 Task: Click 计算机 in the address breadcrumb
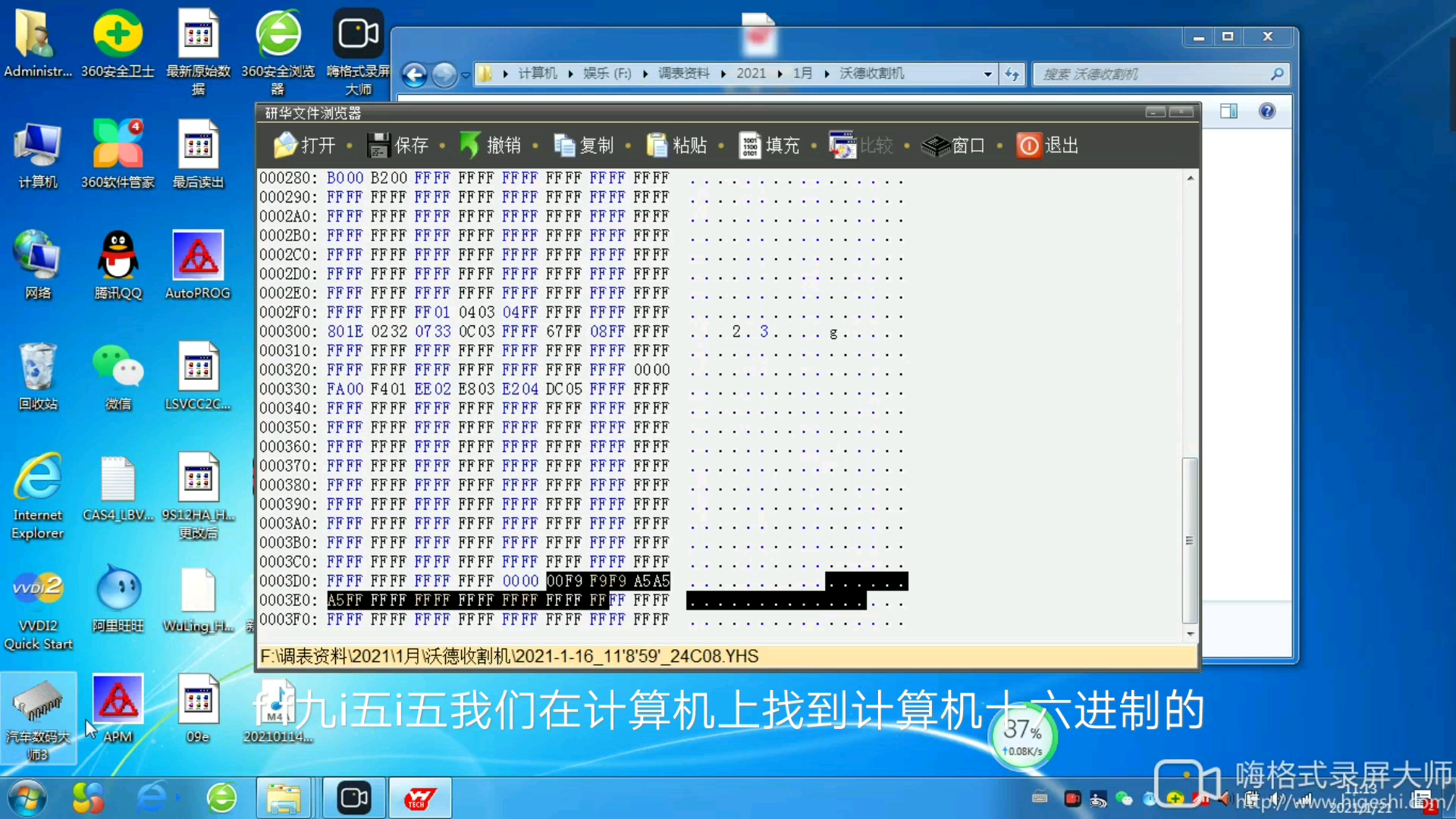click(538, 74)
